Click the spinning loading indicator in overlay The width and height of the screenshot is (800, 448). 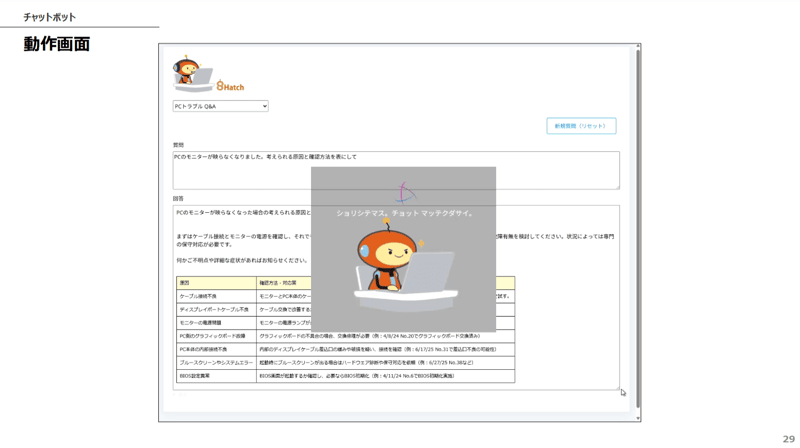403,194
